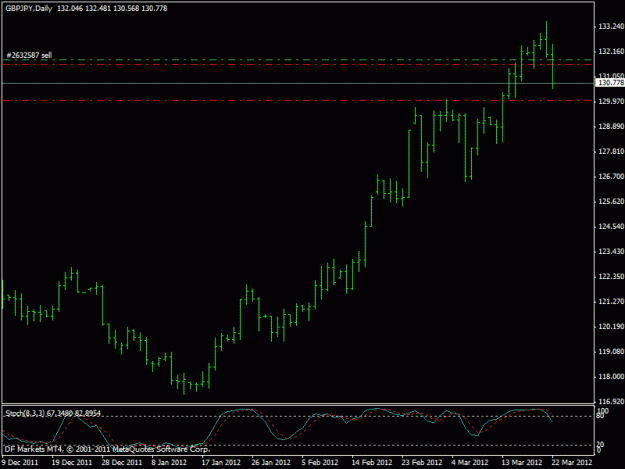The height and width of the screenshot is (469, 625).
Task: Click the 125.620 price scale value
Action: pos(611,202)
